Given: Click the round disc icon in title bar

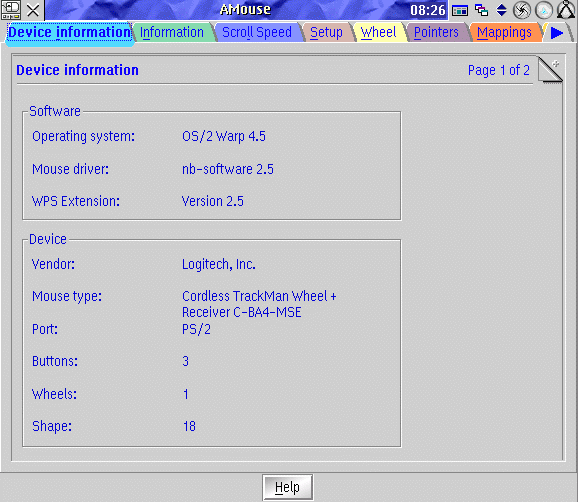Looking at the screenshot, I should tap(544, 10).
